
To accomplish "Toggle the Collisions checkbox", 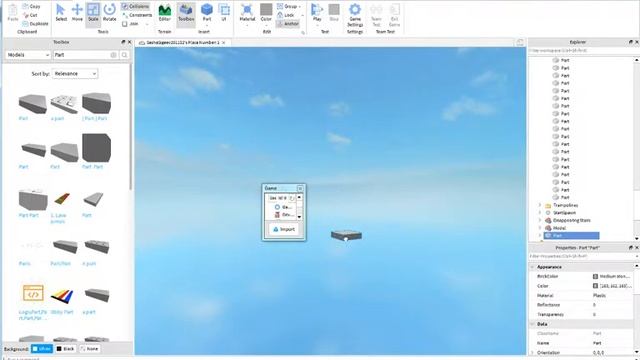I will click(x=136, y=6).
